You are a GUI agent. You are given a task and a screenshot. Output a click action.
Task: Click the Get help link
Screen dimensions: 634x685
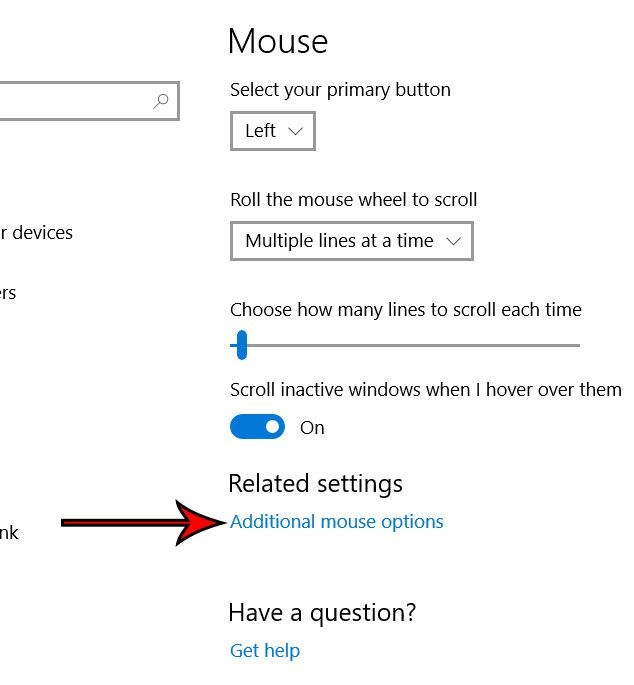point(265,651)
